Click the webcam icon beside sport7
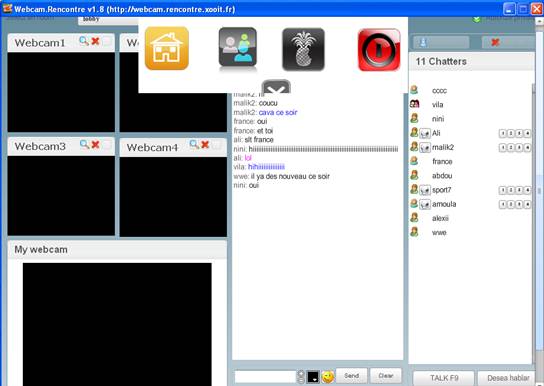This screenshot has height=386, width=544. point(425,190)
